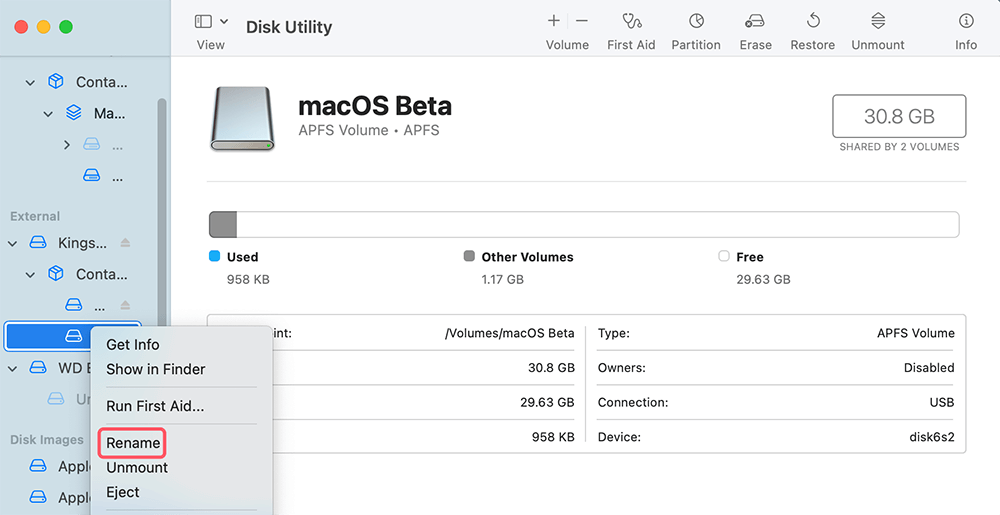Select the unnamed volume below Ma...
The height and width of the screenshot is (515, 1000).
[x=92, y=175]
